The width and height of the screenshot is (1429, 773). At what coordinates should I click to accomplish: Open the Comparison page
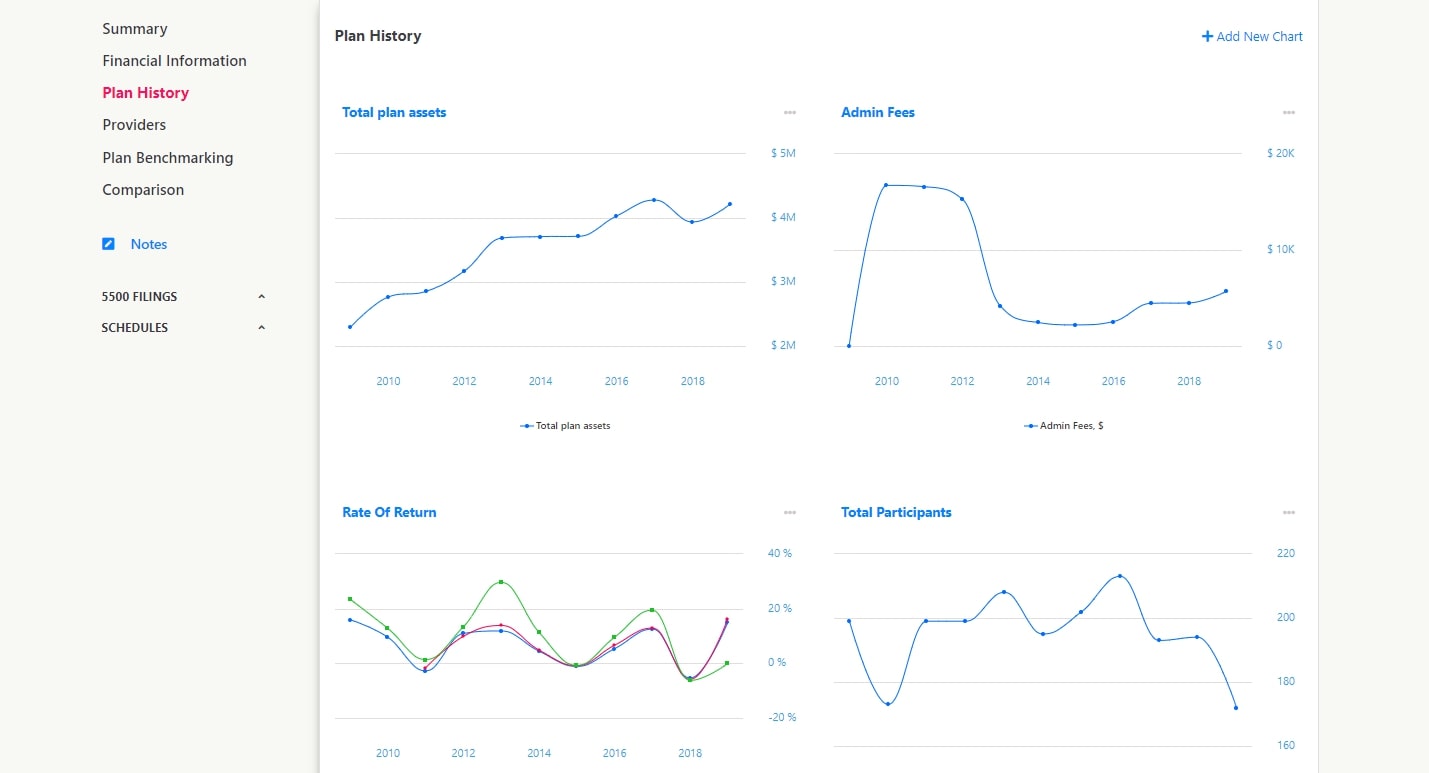(x=143, y=190)
